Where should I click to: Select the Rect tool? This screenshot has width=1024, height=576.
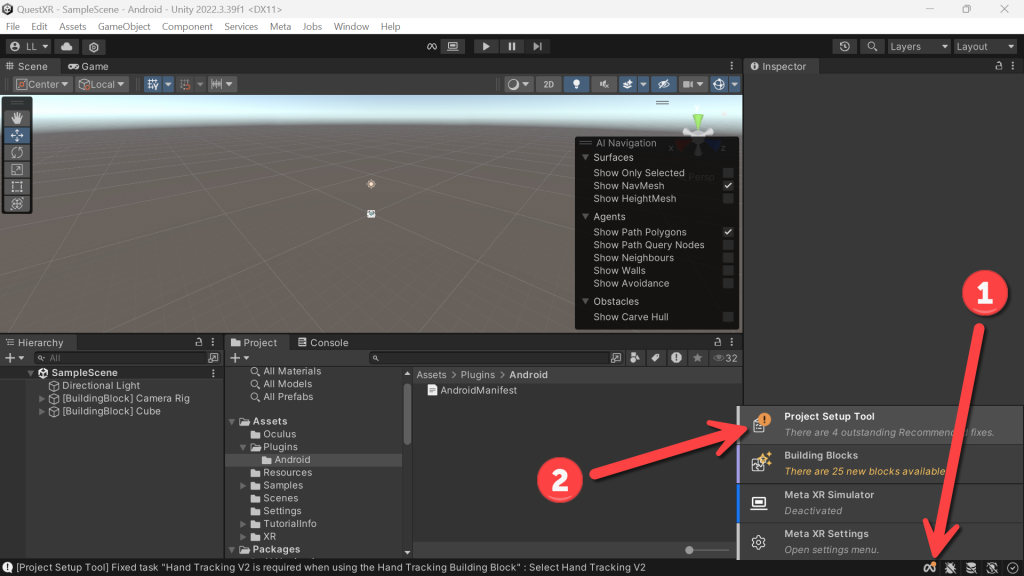[17, 187]
